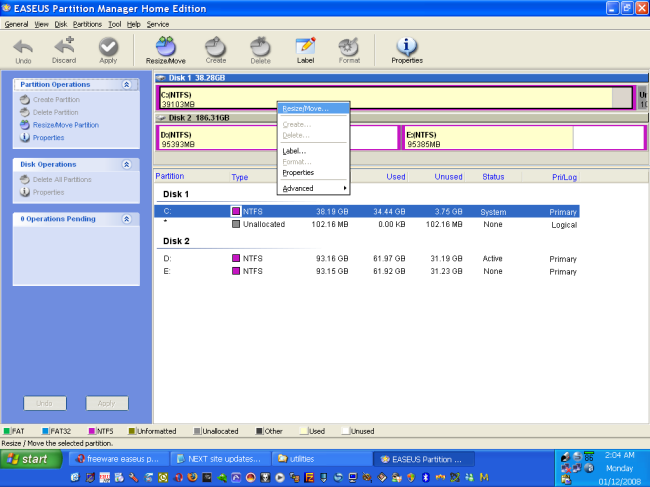Click the bottom Undo button in sidebar

click(x=45, y=403)
